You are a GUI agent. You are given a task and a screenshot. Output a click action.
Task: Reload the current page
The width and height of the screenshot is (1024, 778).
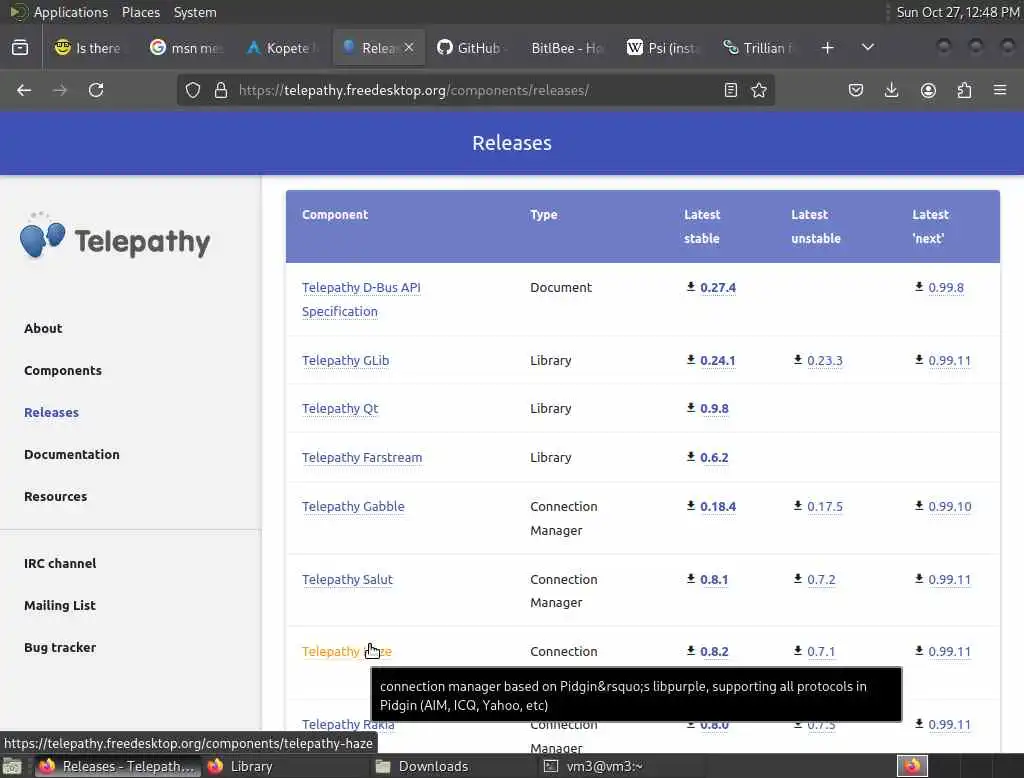click(96, 90)
